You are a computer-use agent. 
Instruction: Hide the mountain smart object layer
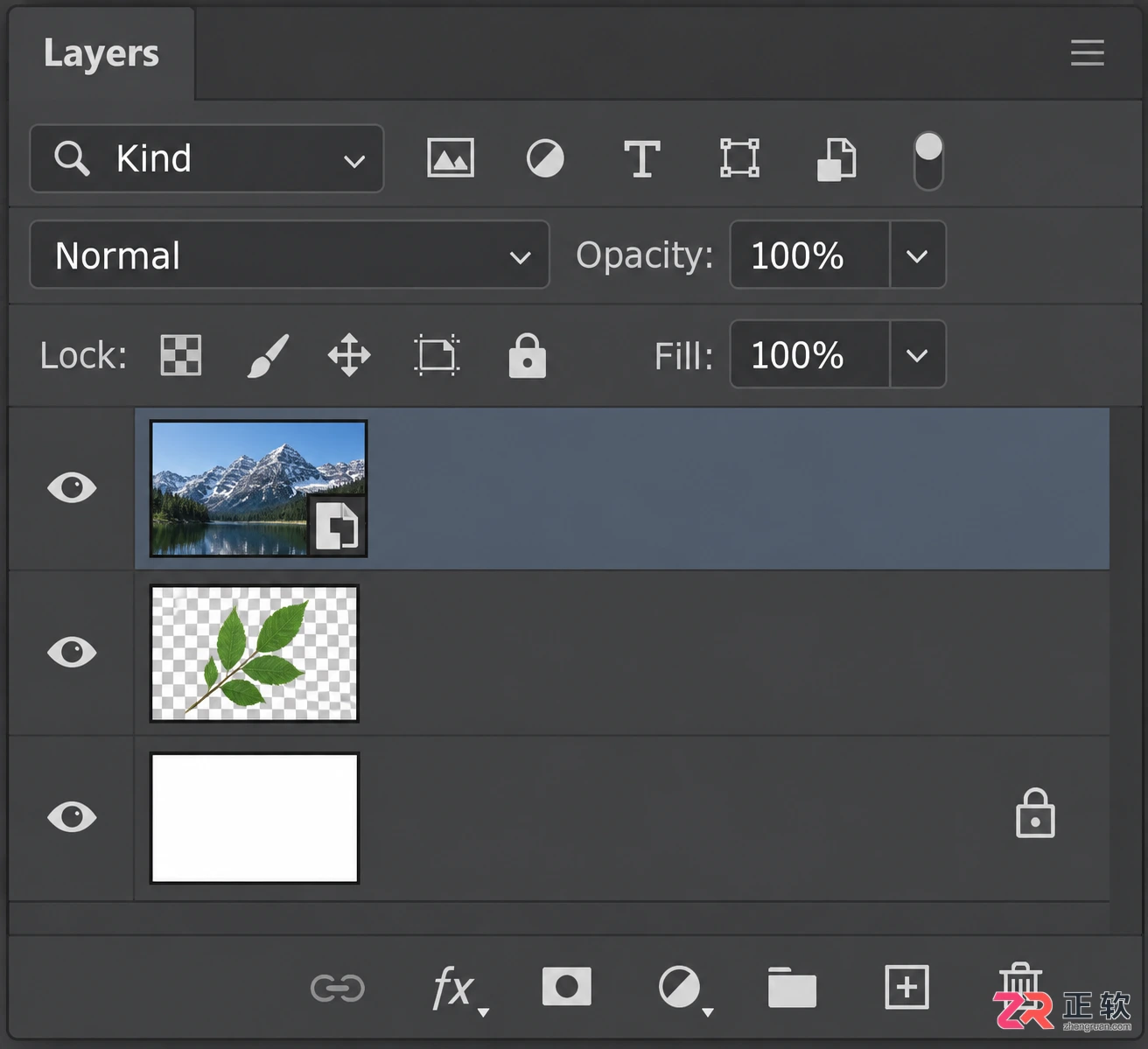click(72, 487)
